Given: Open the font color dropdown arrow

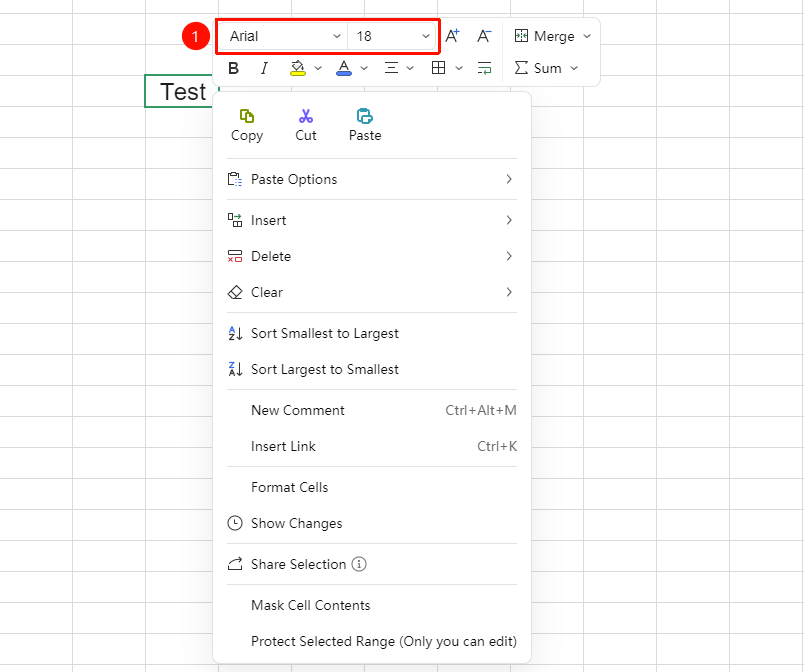Looking at the screenshot, I should [364, 68].
